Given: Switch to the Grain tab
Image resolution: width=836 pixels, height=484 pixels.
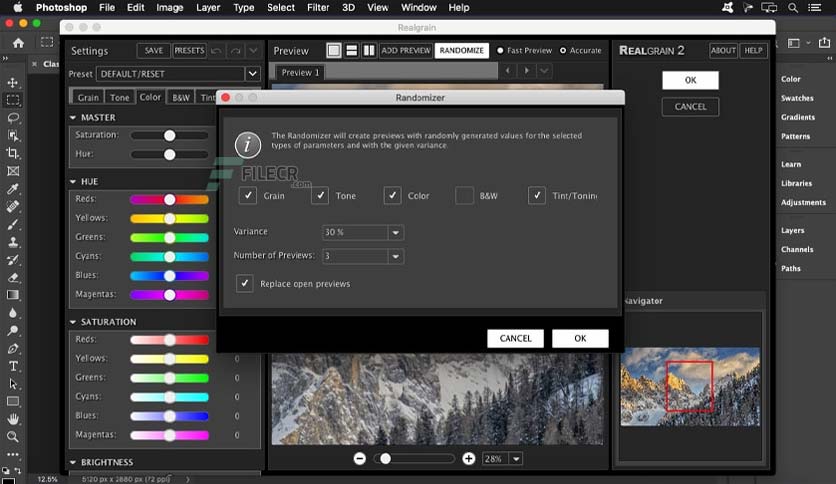Looking at the screenshot, I should (88, 98).
